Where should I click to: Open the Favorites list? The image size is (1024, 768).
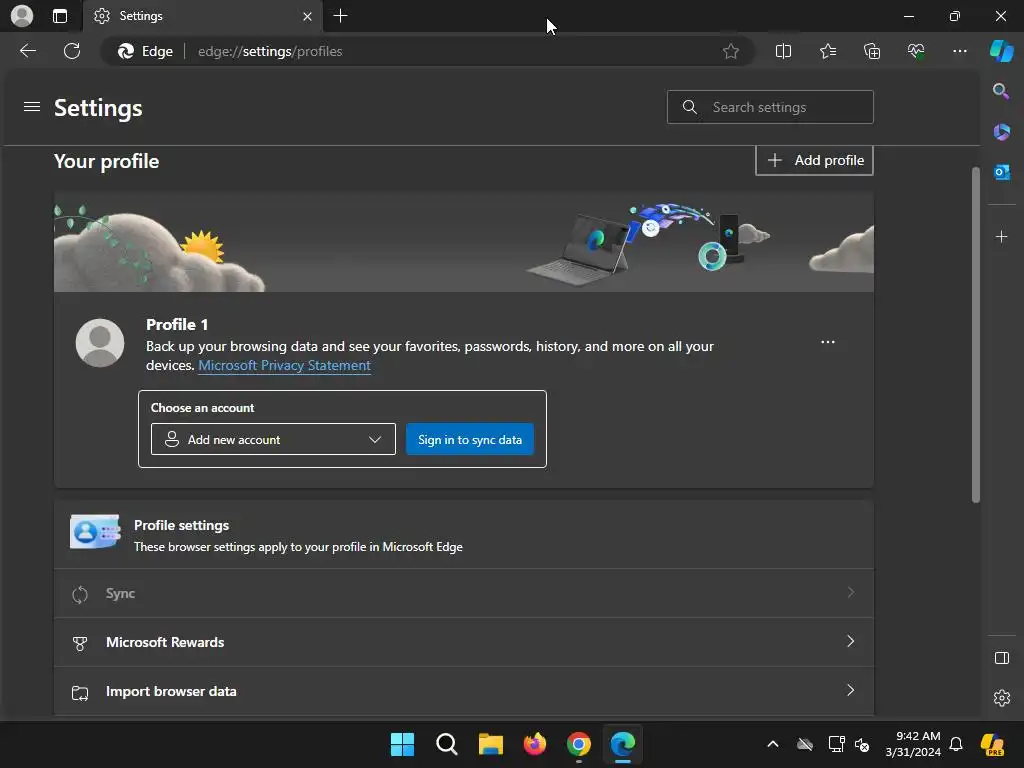(x=827, y=51)
